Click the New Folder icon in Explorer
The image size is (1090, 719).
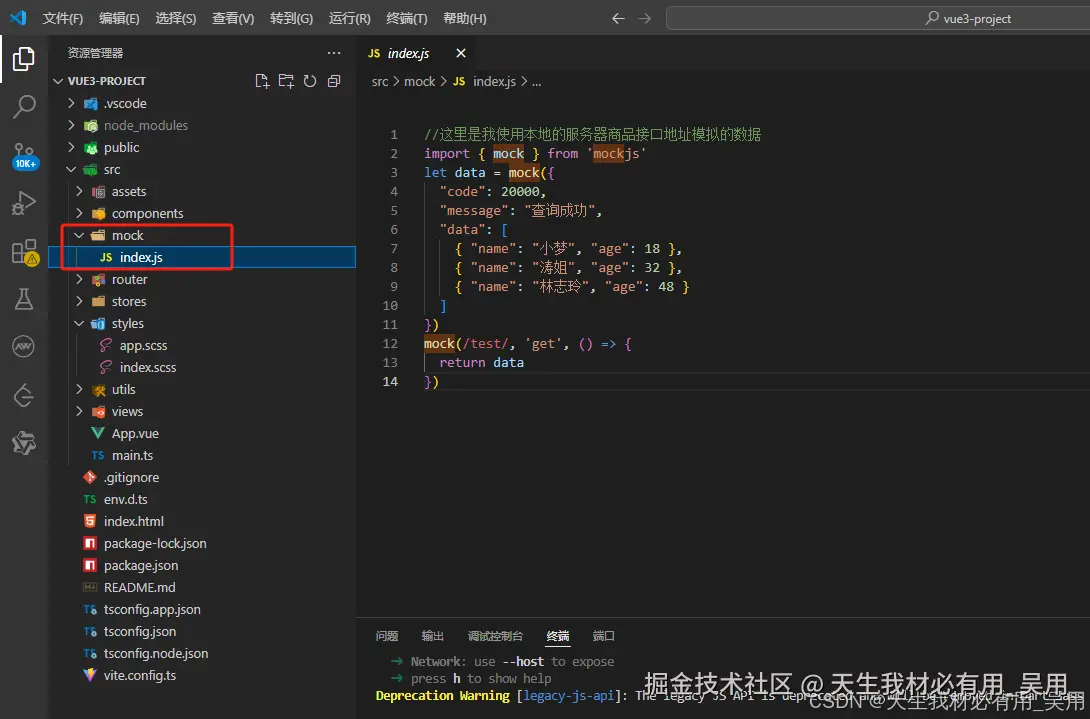285,81
